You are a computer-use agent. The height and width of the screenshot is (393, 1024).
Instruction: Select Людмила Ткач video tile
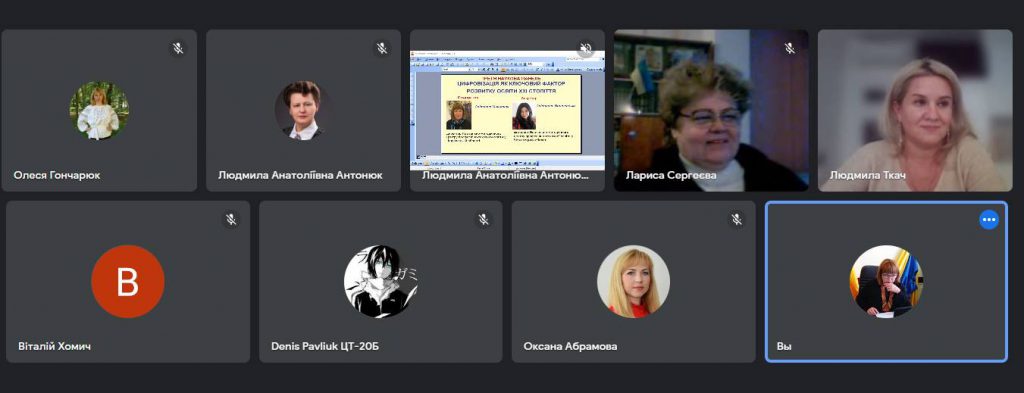(915, 110)
